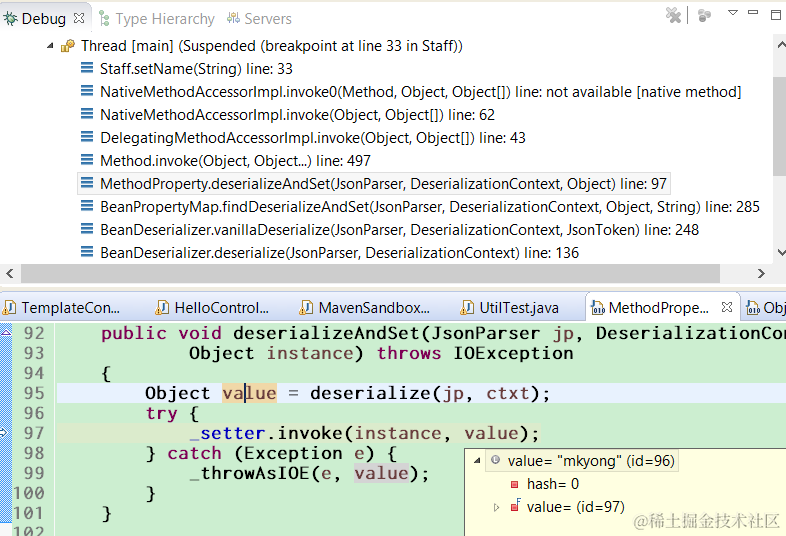
Task: Click the override marker at line 92
Action: [6, 332]
